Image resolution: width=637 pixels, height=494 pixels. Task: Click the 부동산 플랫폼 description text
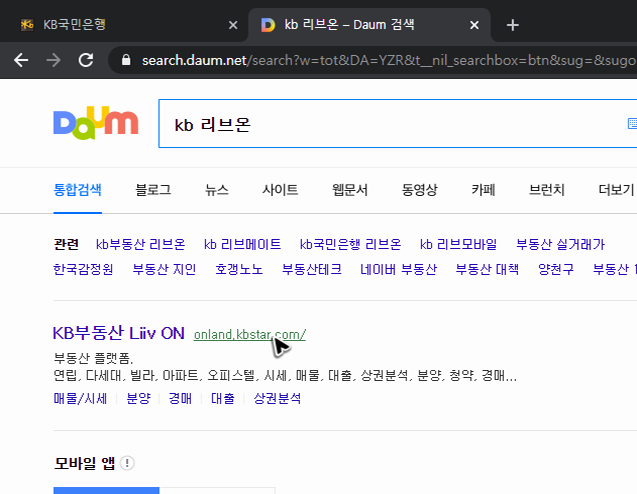[93, 358]
